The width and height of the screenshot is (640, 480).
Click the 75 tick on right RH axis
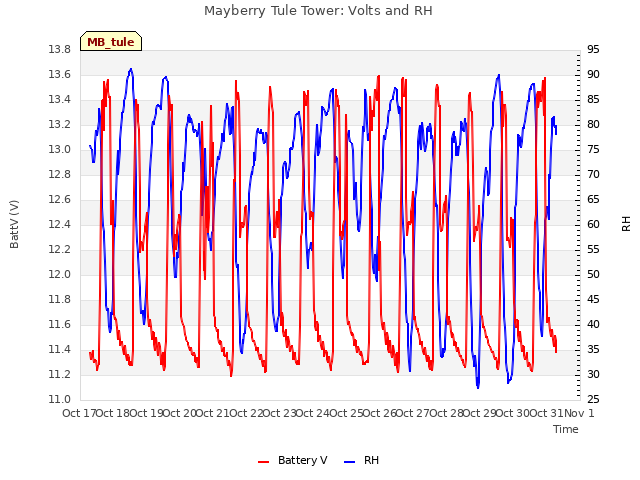click(593, 149)
